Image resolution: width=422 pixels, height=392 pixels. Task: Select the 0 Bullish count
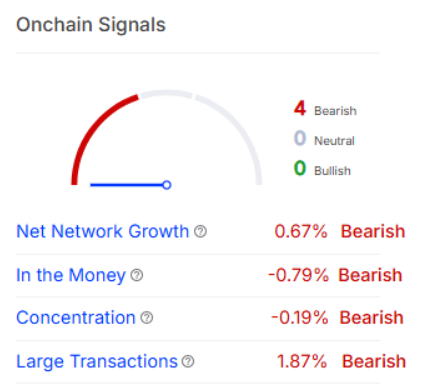point(322,169)
